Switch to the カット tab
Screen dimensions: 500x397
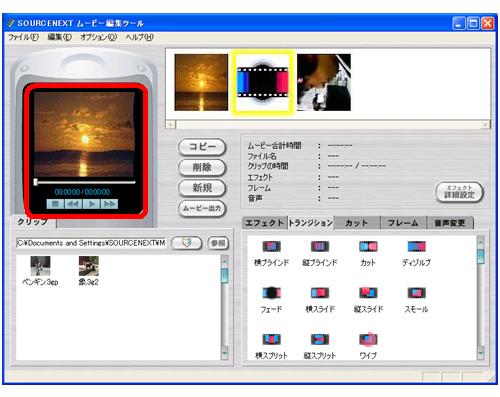[357, 223]
